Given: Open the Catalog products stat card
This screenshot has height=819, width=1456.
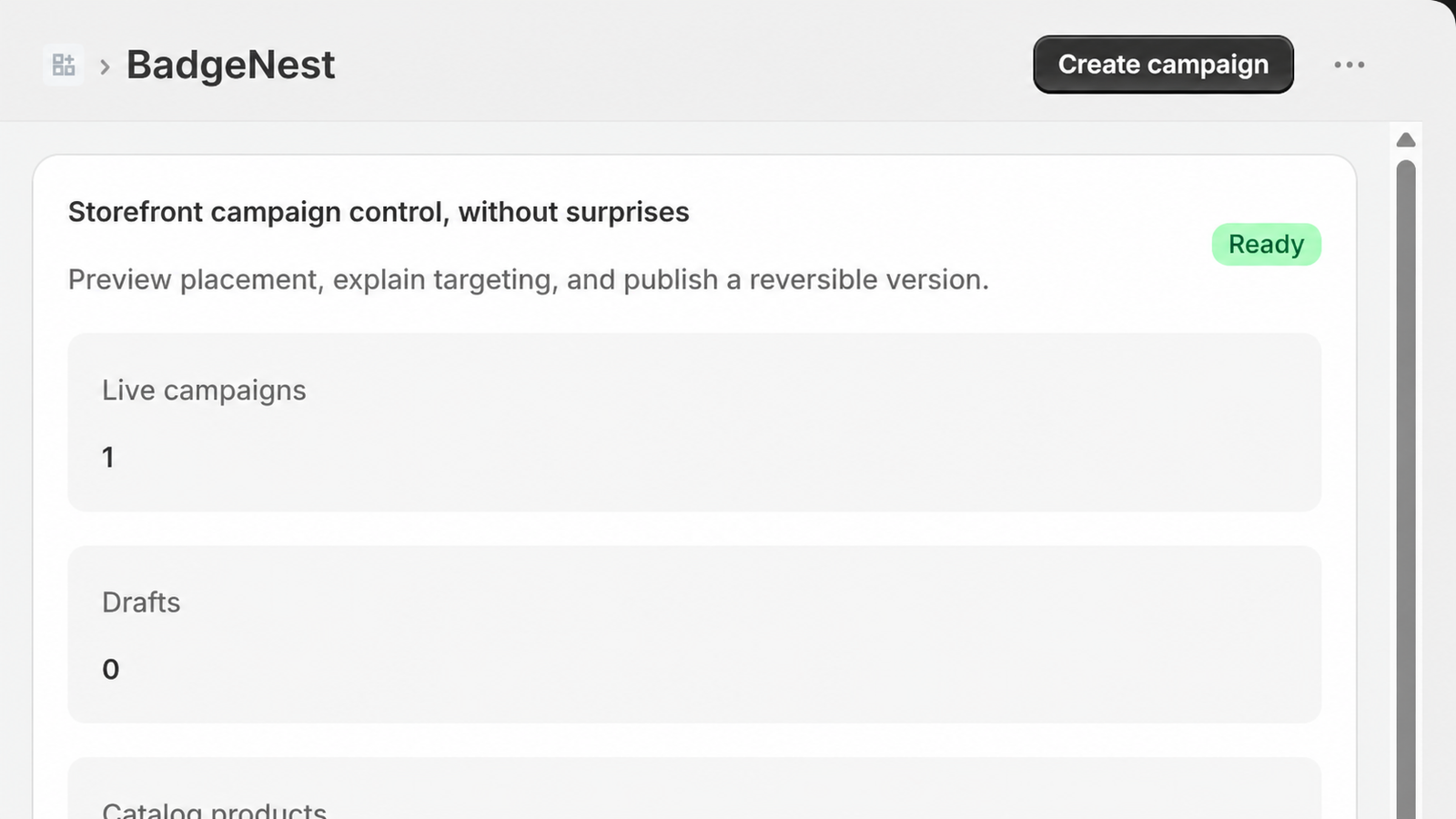Looking at the screenshot, I should [x=694, y=788].
